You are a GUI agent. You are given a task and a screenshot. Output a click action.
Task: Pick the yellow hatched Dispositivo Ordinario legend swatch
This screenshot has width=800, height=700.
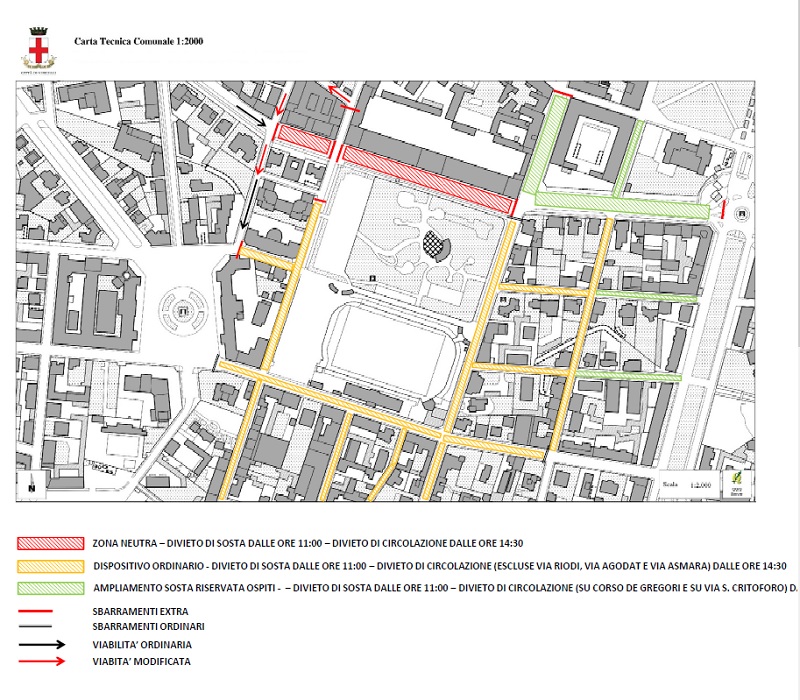(51, 566)
